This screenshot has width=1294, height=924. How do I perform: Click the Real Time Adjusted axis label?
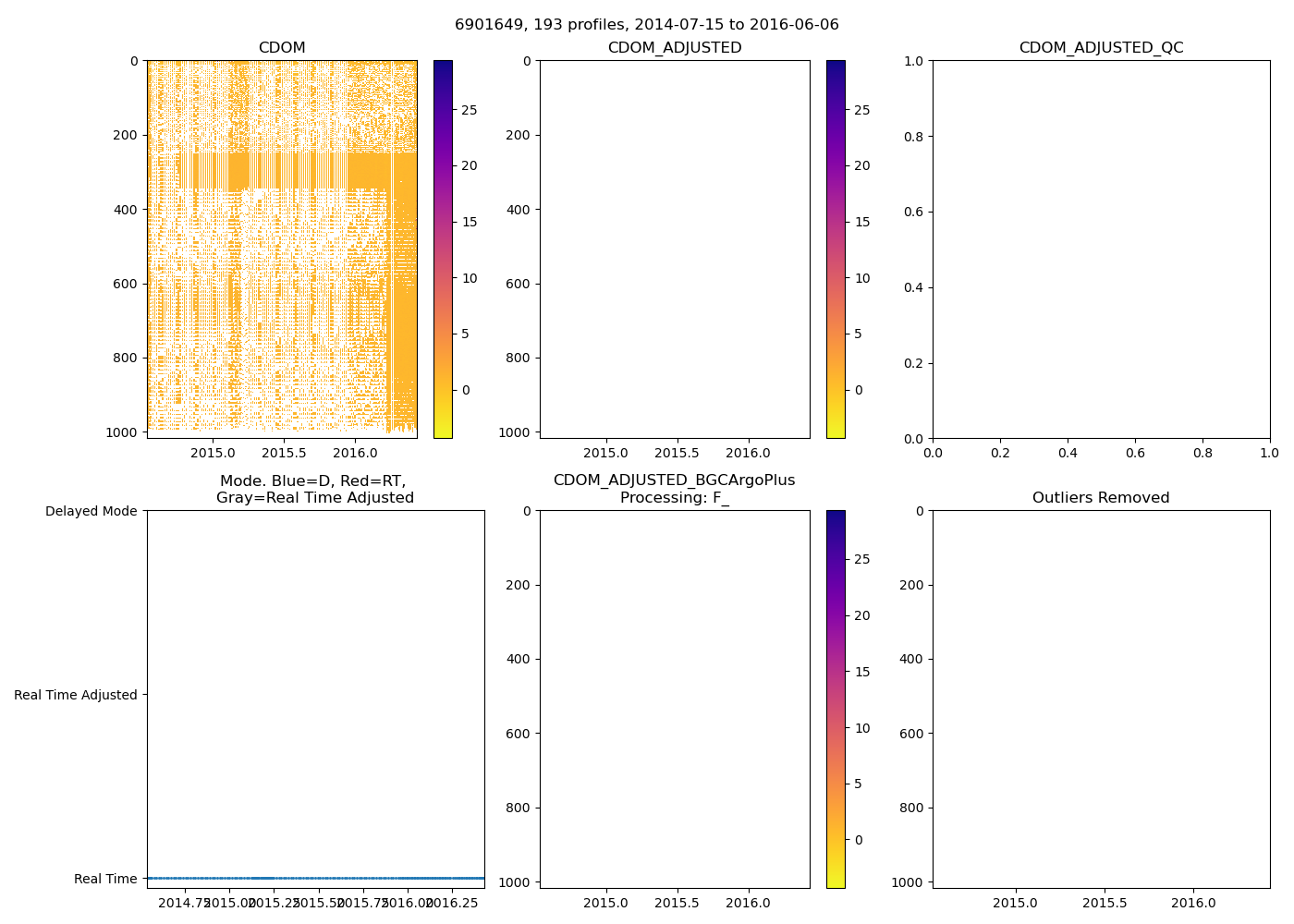pyautogui.click(x=76, y=695)
